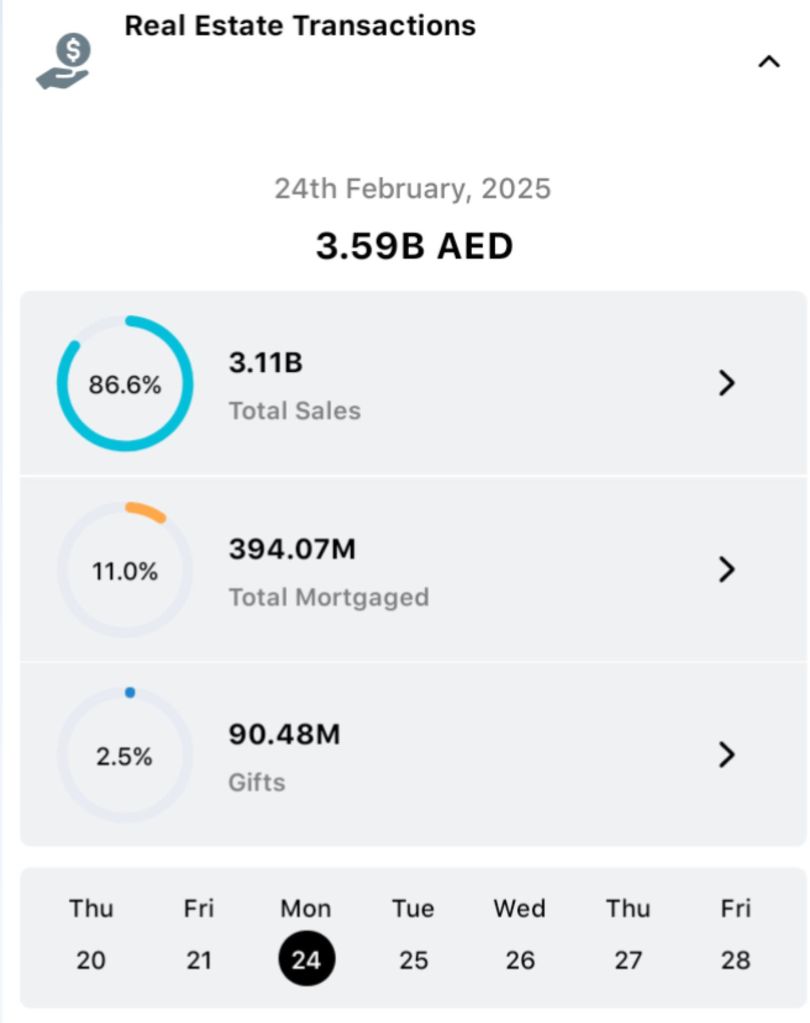Image resolution: width=810 pixels, height=1023 pixels.
Task: Click the 3.59B AED total amount
Action: pyautogui.click(x=414, y=246)
